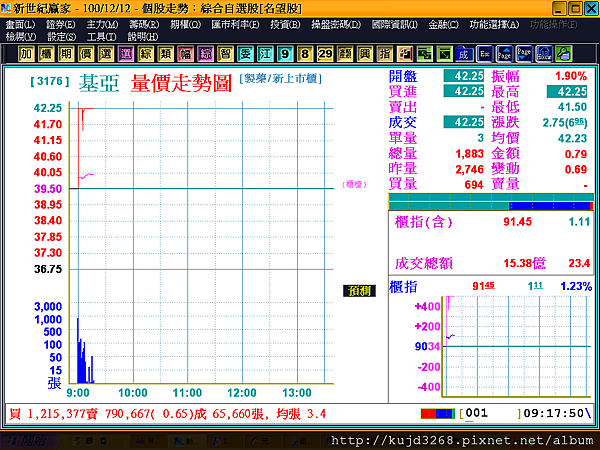Open the 操盤密碼(D) menu
Viewport: 600px width, 450px height.
tap(336, 24)
